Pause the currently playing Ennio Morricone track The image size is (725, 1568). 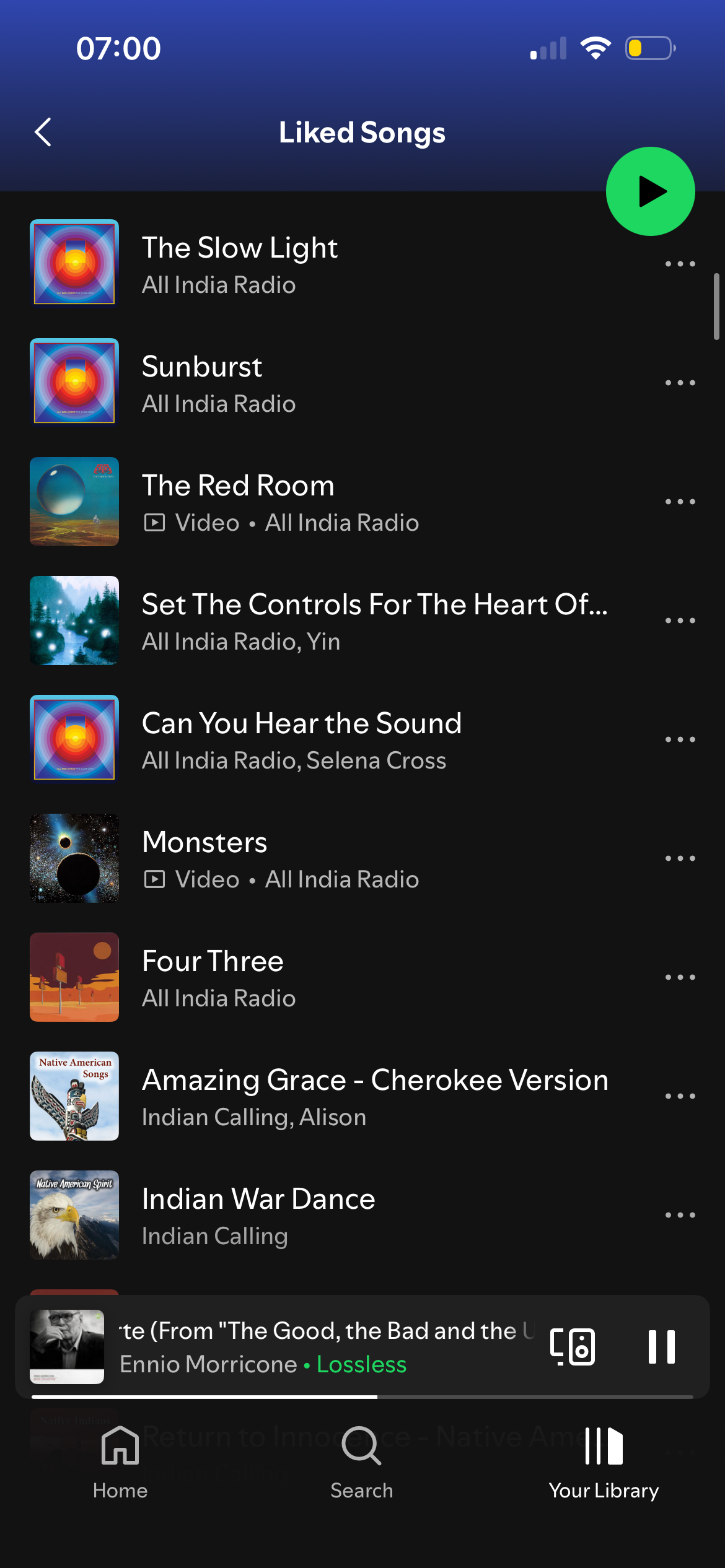pos(661,1346)
